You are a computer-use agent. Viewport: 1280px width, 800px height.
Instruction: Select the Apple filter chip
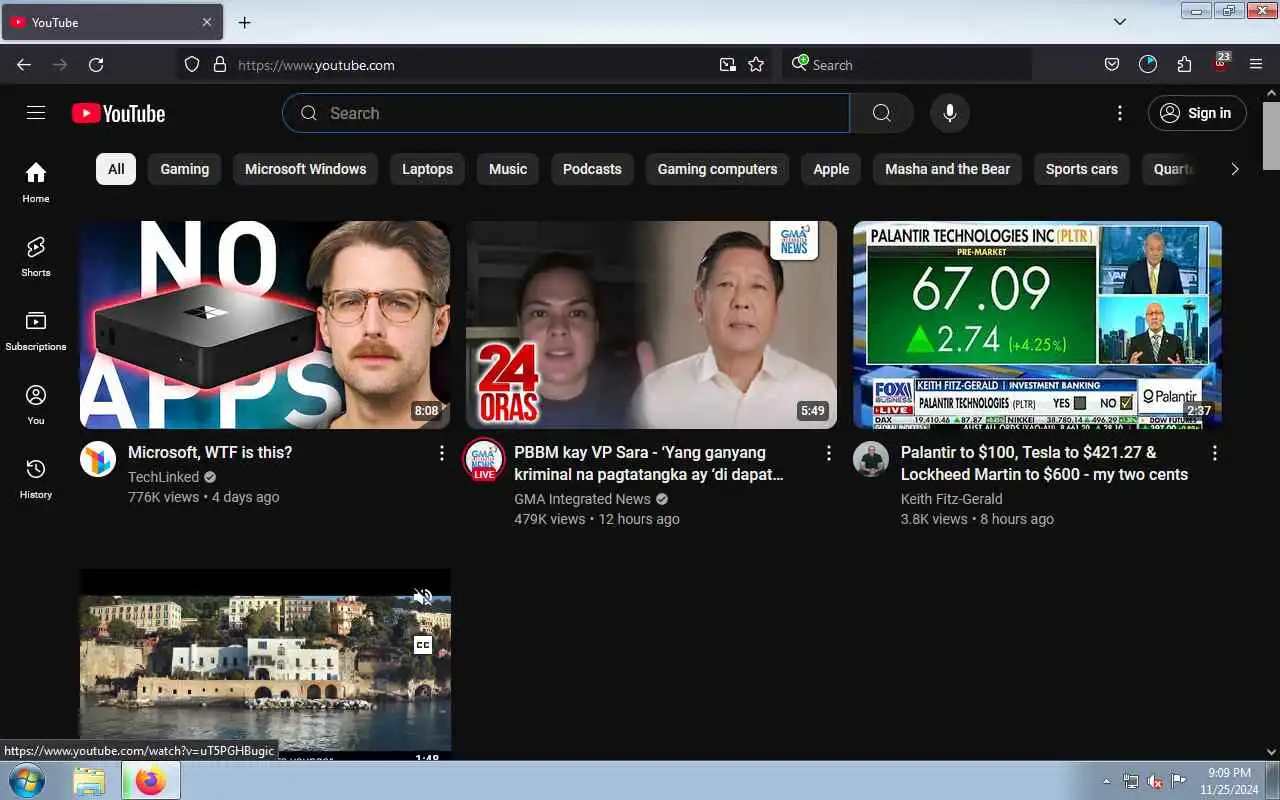[x=831, y=169]
